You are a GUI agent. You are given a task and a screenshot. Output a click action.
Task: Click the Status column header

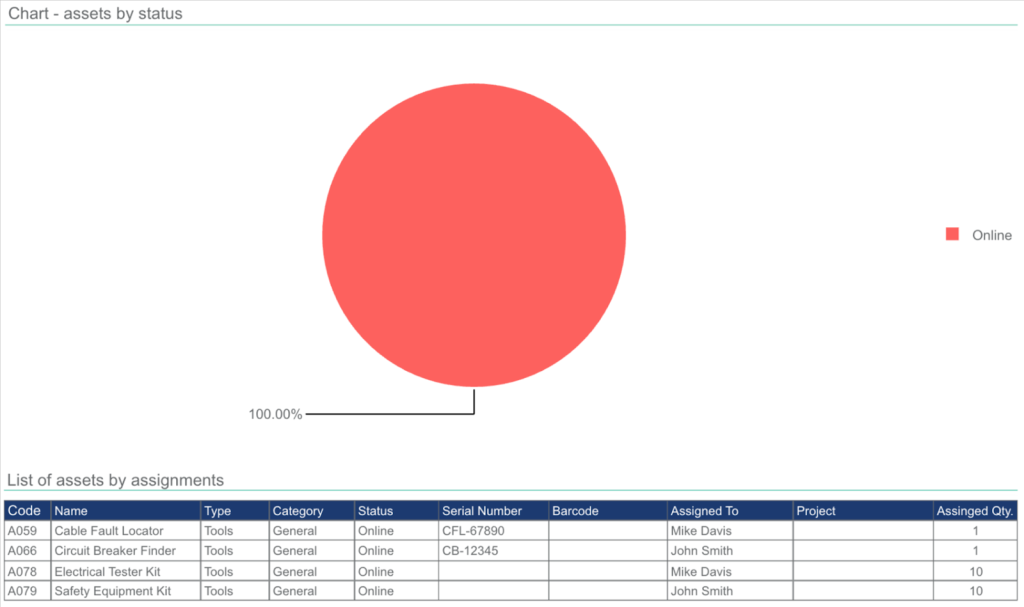click(x=376, y=511)
